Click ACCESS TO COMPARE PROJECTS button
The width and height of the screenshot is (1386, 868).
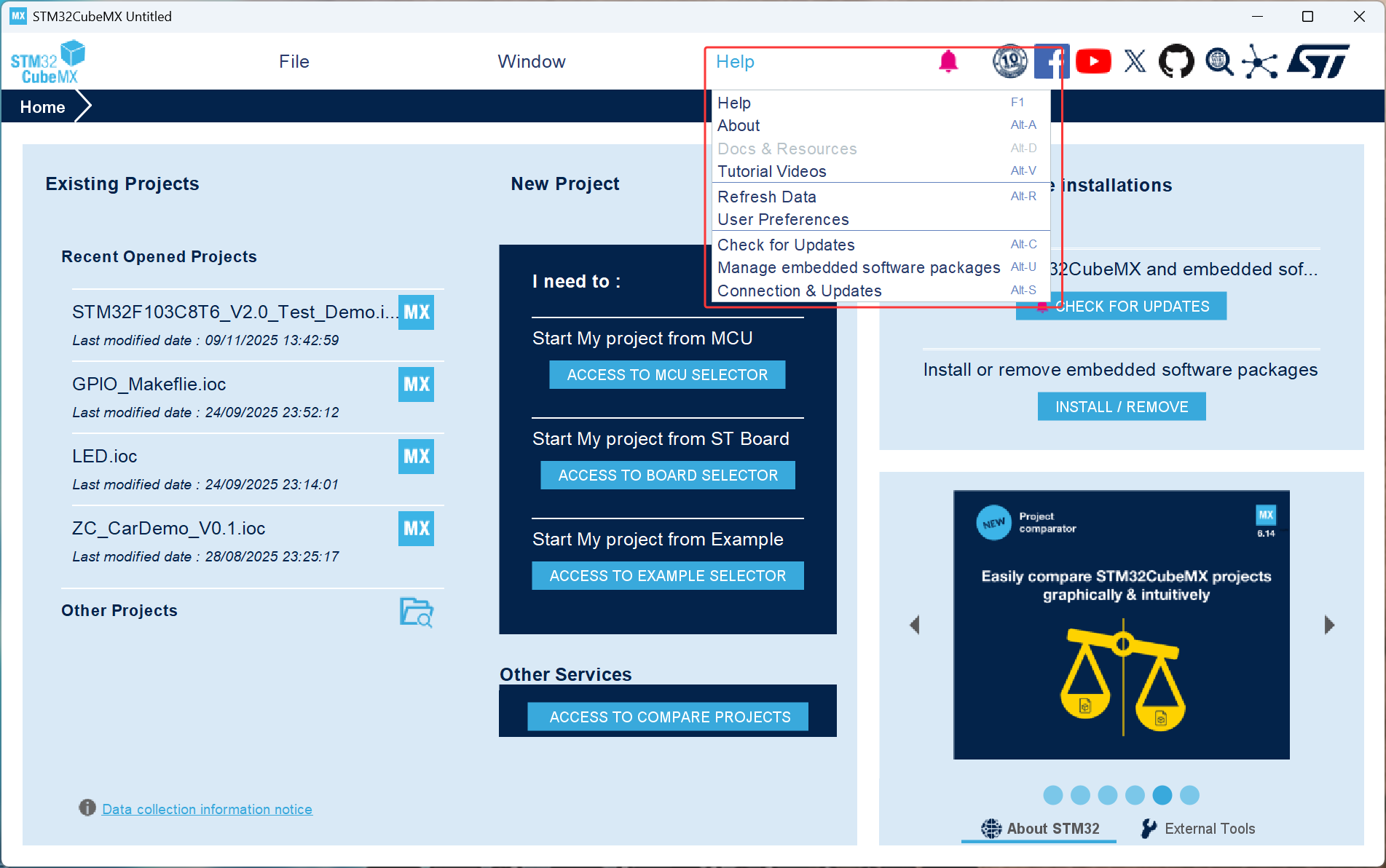(668, 717)
